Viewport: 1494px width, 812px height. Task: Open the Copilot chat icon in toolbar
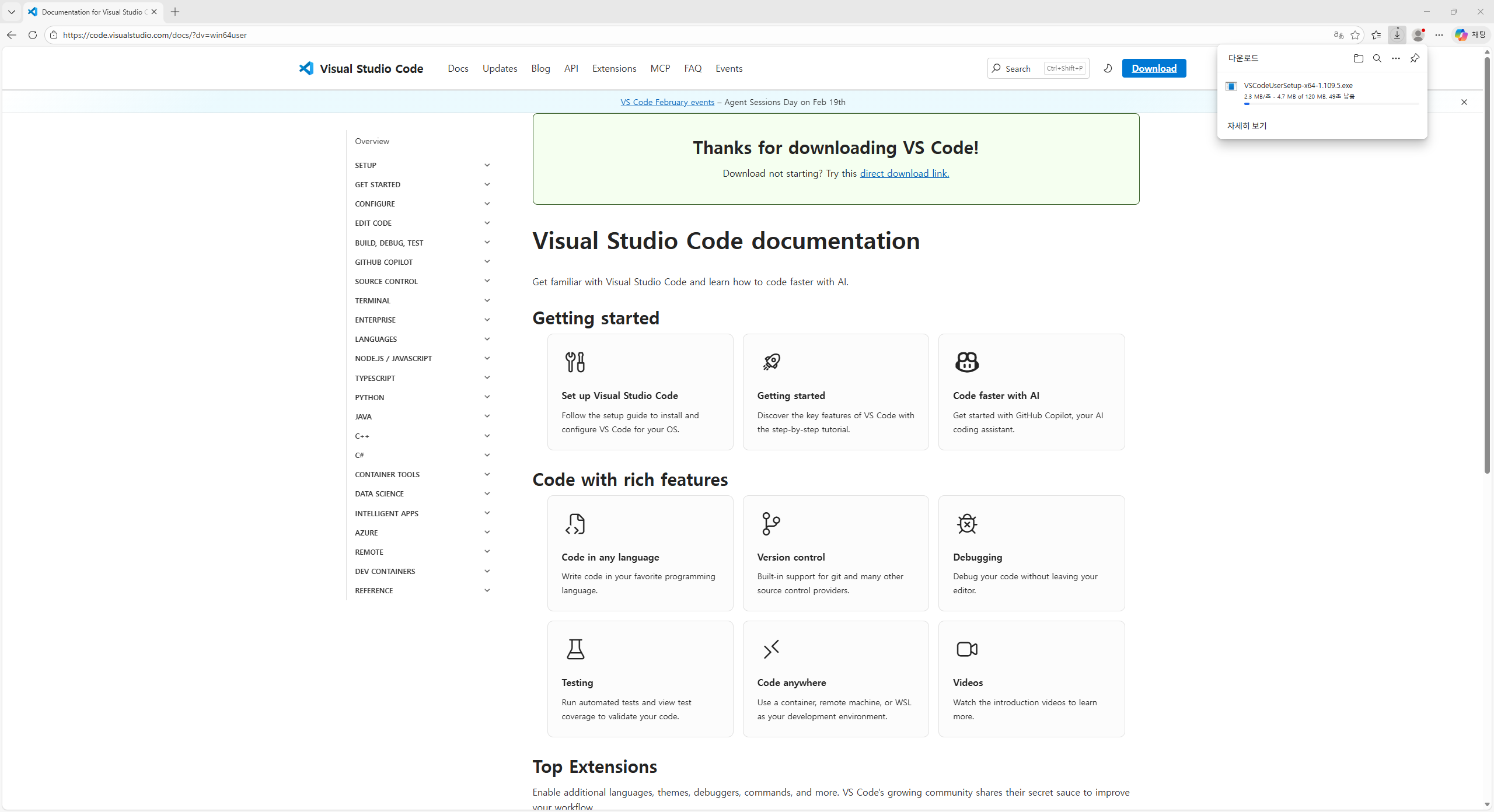(x=1460, y=35)
